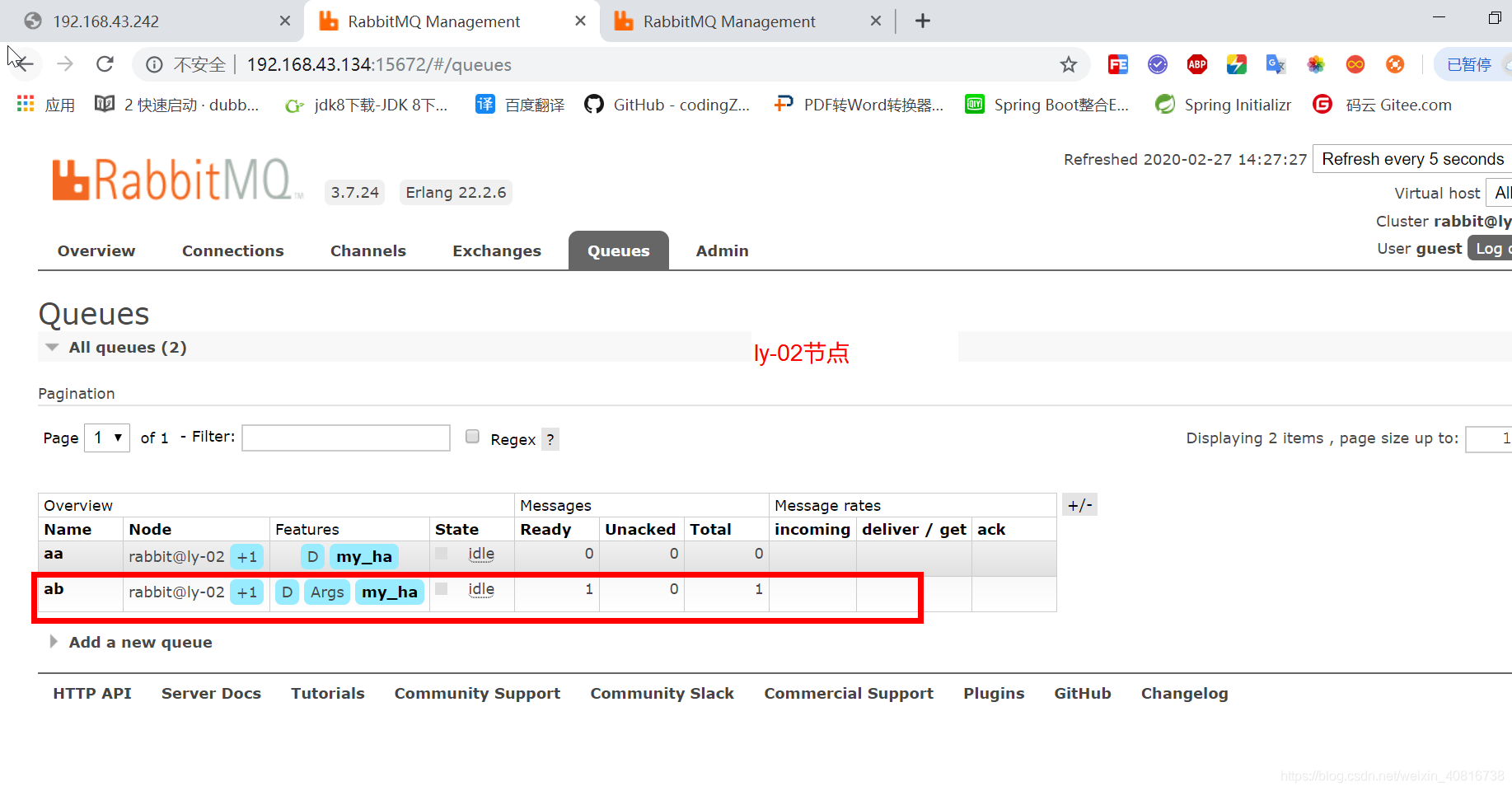
Task: Open queue ab details
Action: (x=54, y=589)
